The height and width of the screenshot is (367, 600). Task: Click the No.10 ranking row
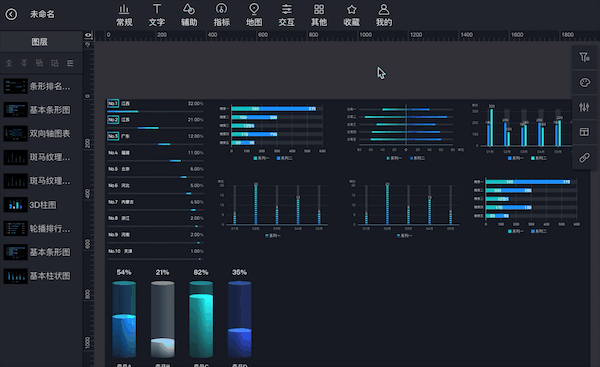155,254
